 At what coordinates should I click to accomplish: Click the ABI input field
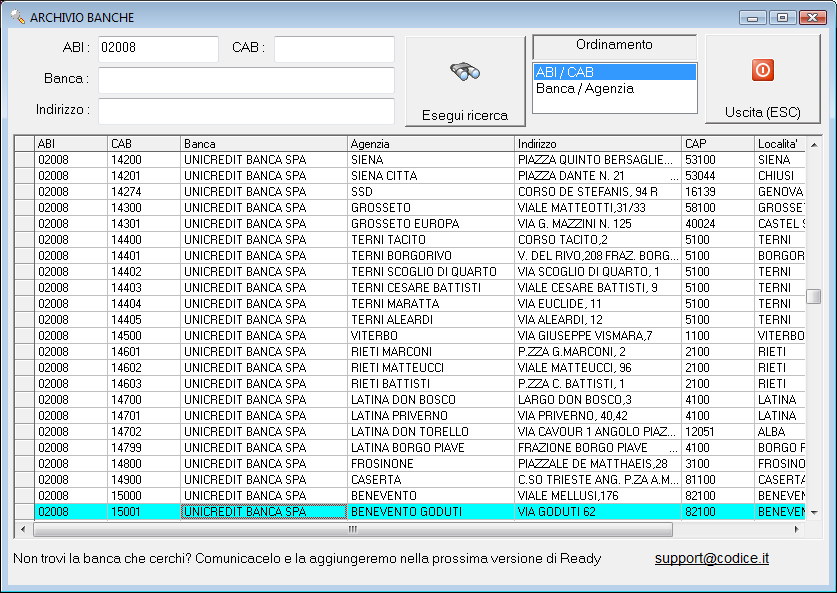tap(159, 49)
